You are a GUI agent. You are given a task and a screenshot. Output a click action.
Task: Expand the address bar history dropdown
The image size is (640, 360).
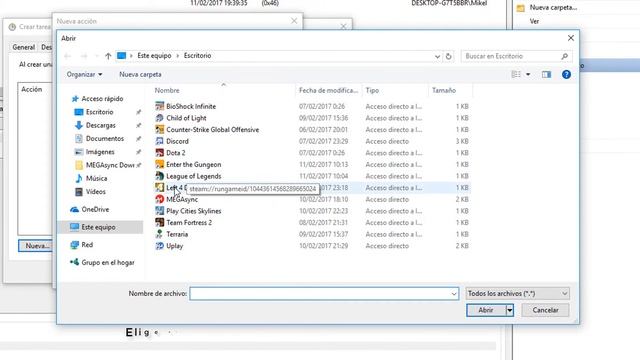437,56
